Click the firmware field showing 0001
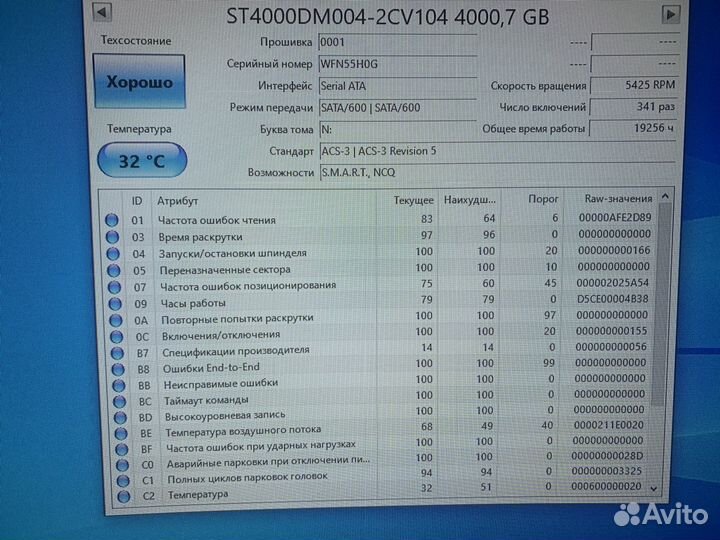Image resolution: width=720 pixels, height=540 pixels. 398,42
